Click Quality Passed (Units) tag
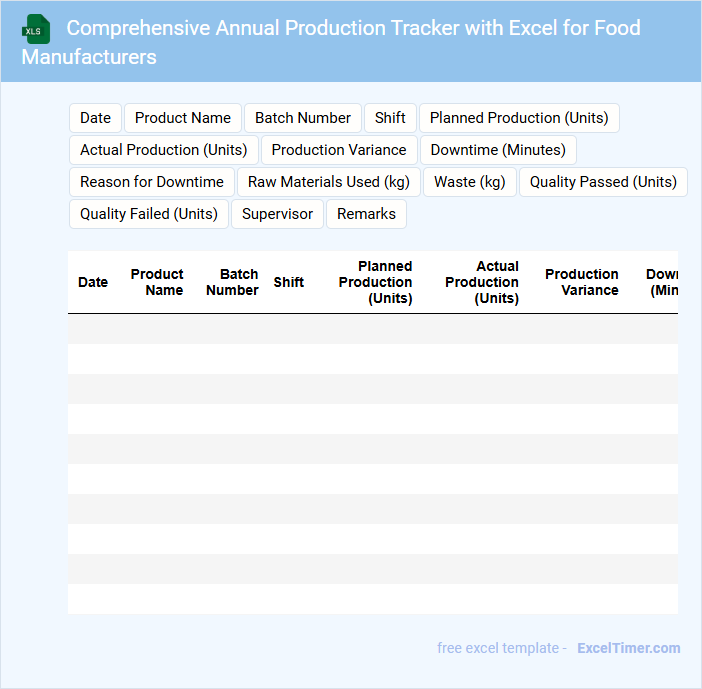Screen dimensions: 702x689 [603, 182]
